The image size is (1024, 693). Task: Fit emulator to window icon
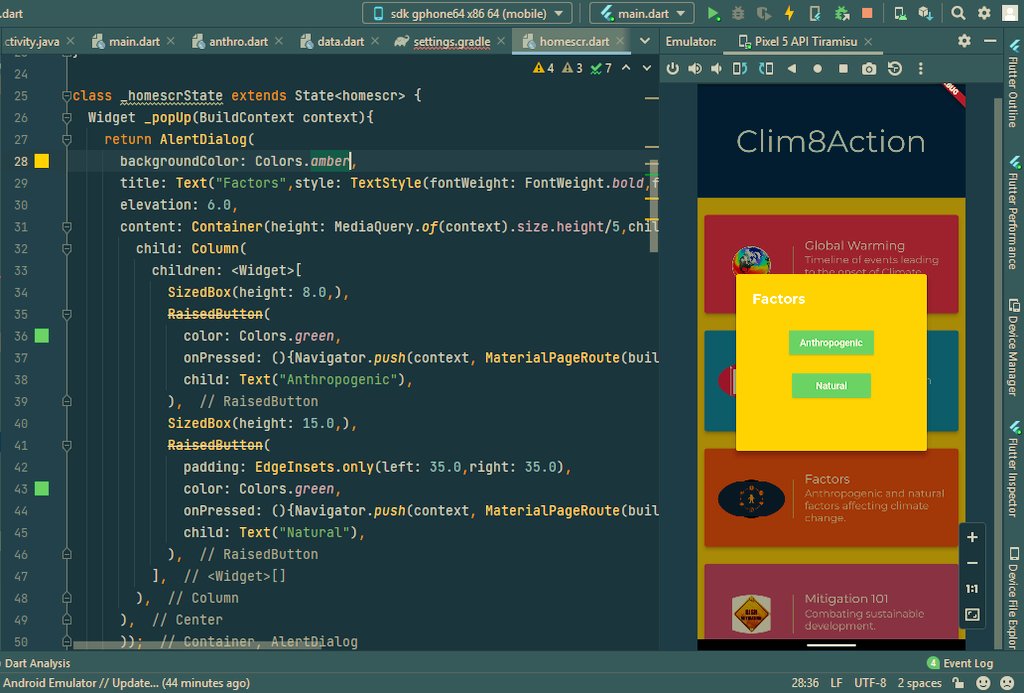972,615
